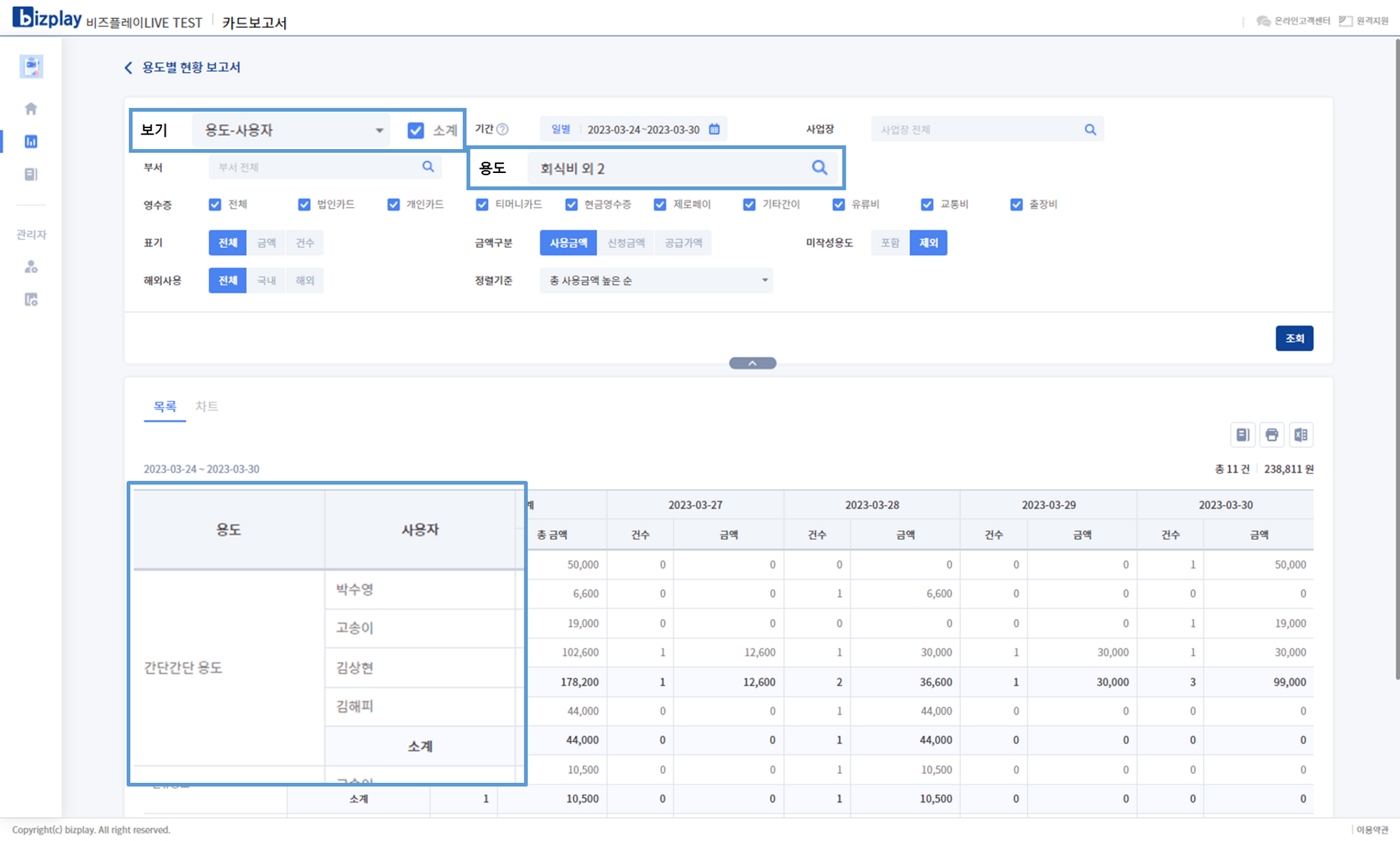
Task: Select 제외 for 미작성용도
Action: click(x=928, y=243)
